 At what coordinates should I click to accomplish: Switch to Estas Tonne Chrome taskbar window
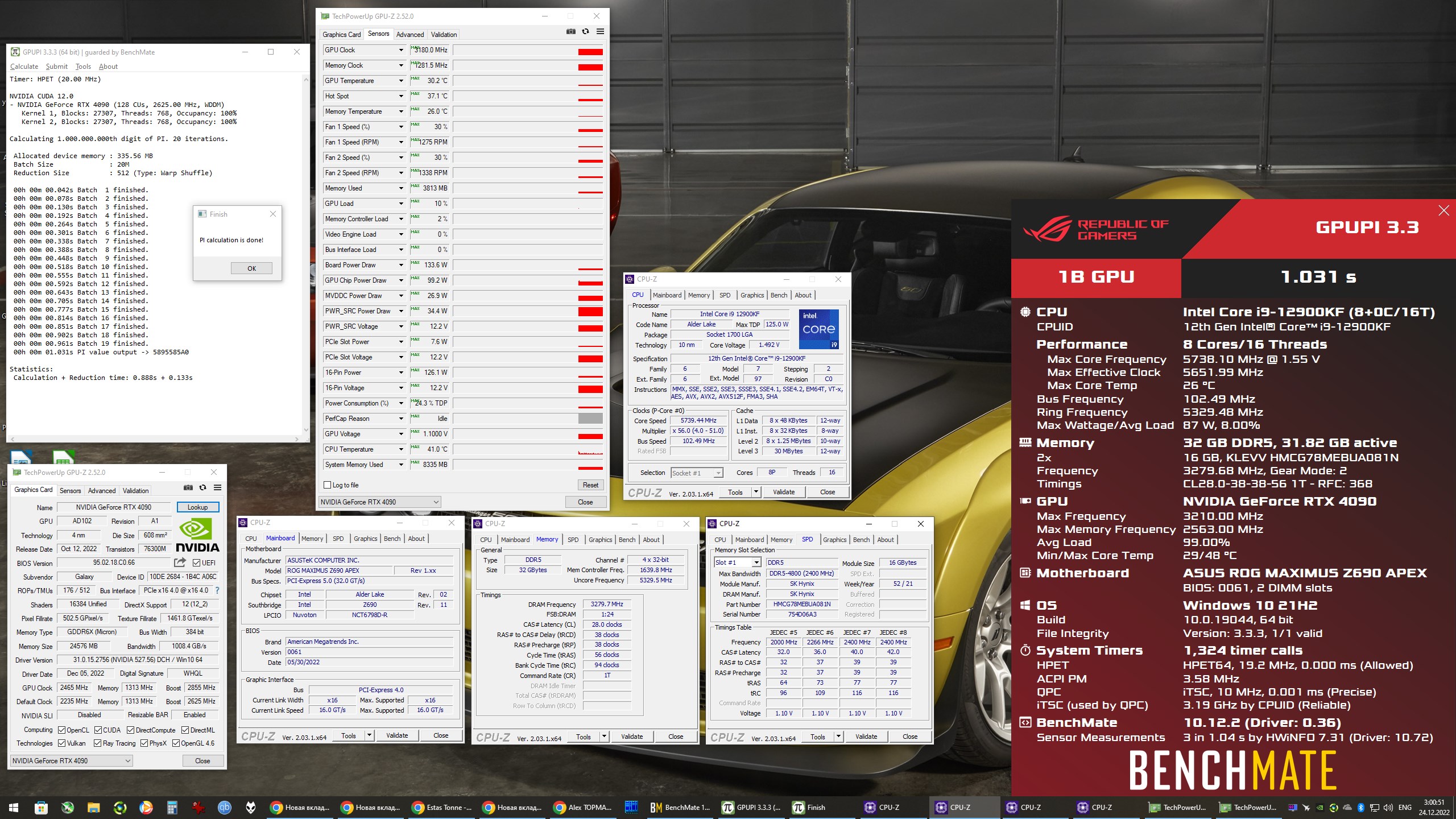click(x=441, y=807)
